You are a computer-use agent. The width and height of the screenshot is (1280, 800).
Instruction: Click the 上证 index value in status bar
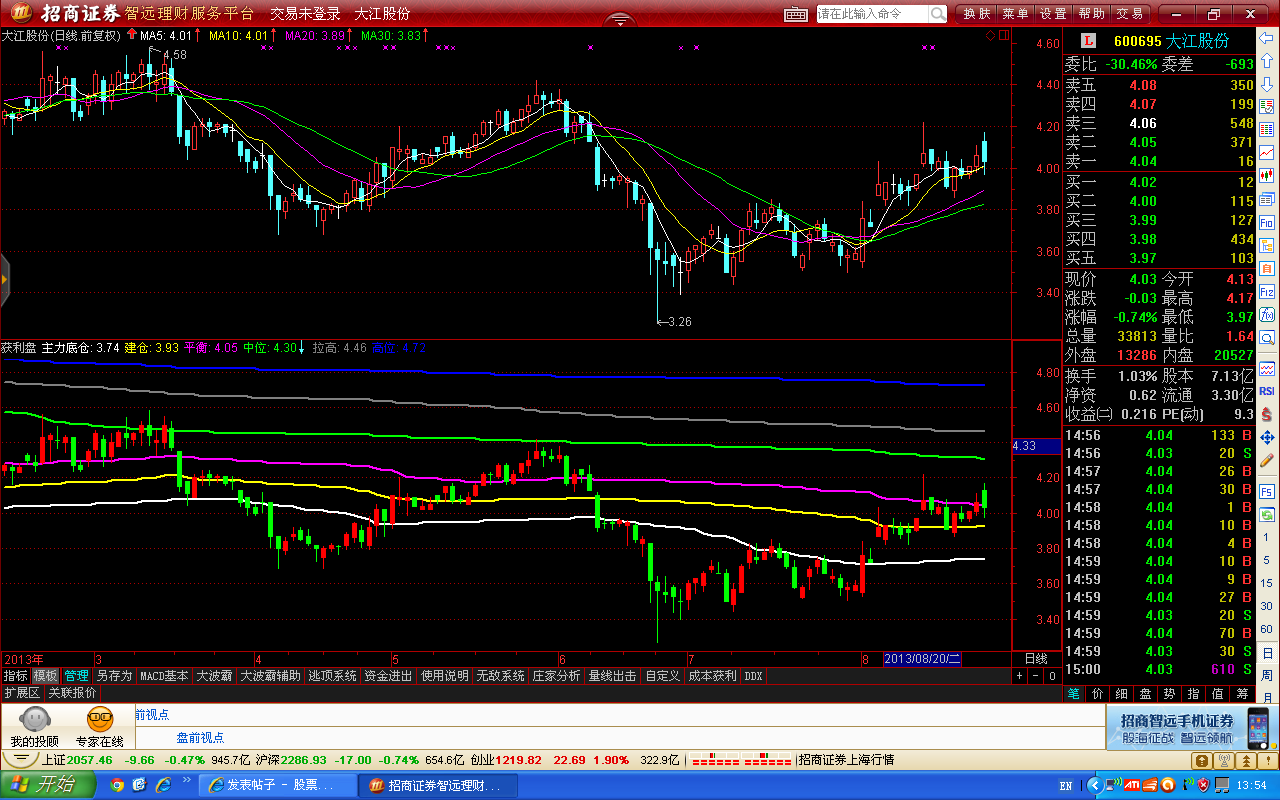[x=91, y=760]
